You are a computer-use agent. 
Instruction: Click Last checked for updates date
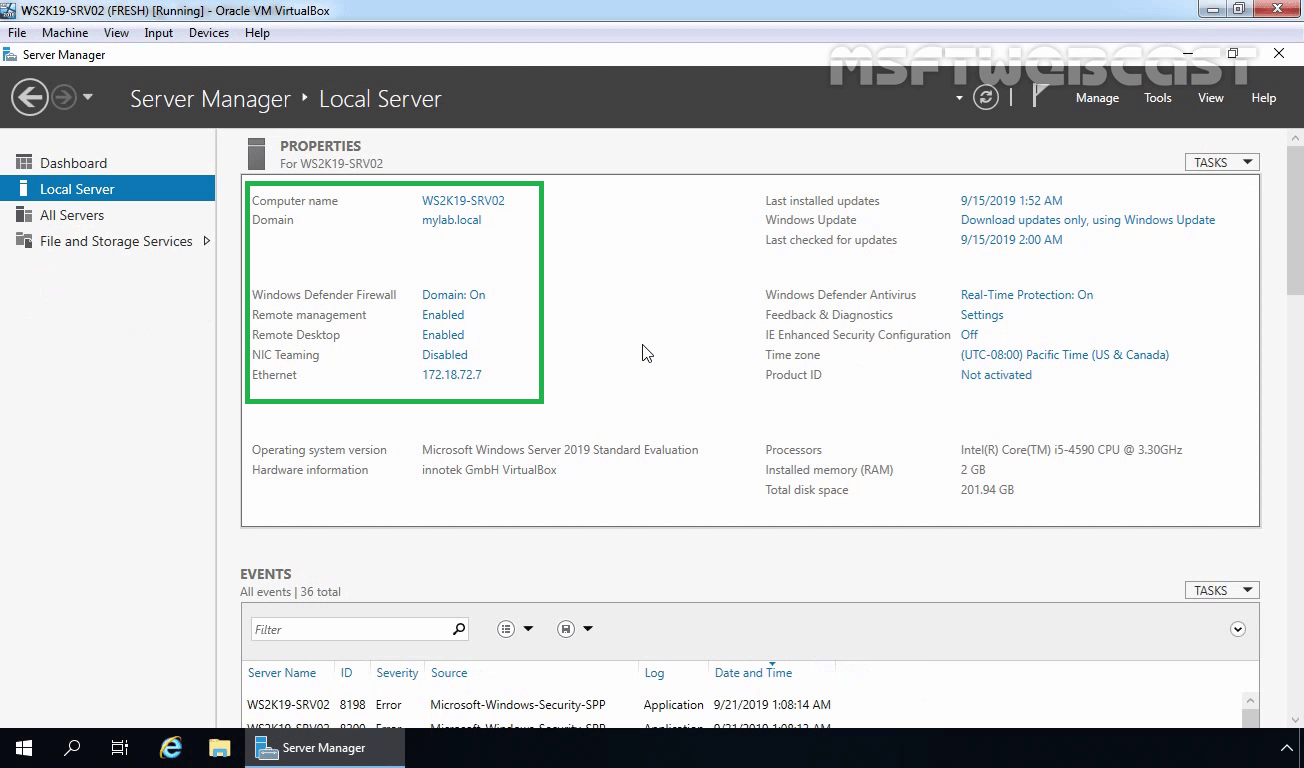click(x=1011, y=240)
